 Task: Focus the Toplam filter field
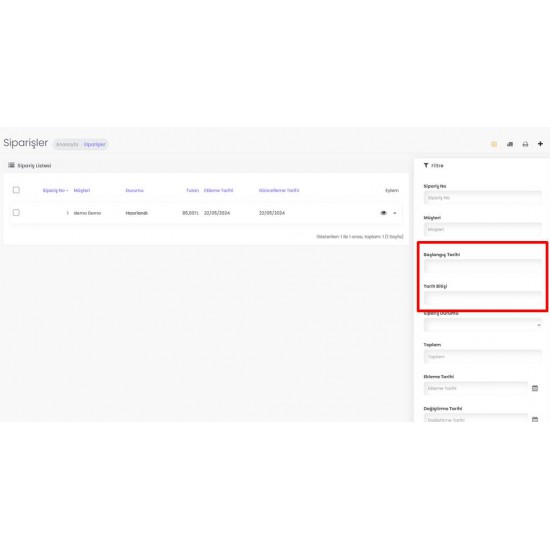pos(483,357)
